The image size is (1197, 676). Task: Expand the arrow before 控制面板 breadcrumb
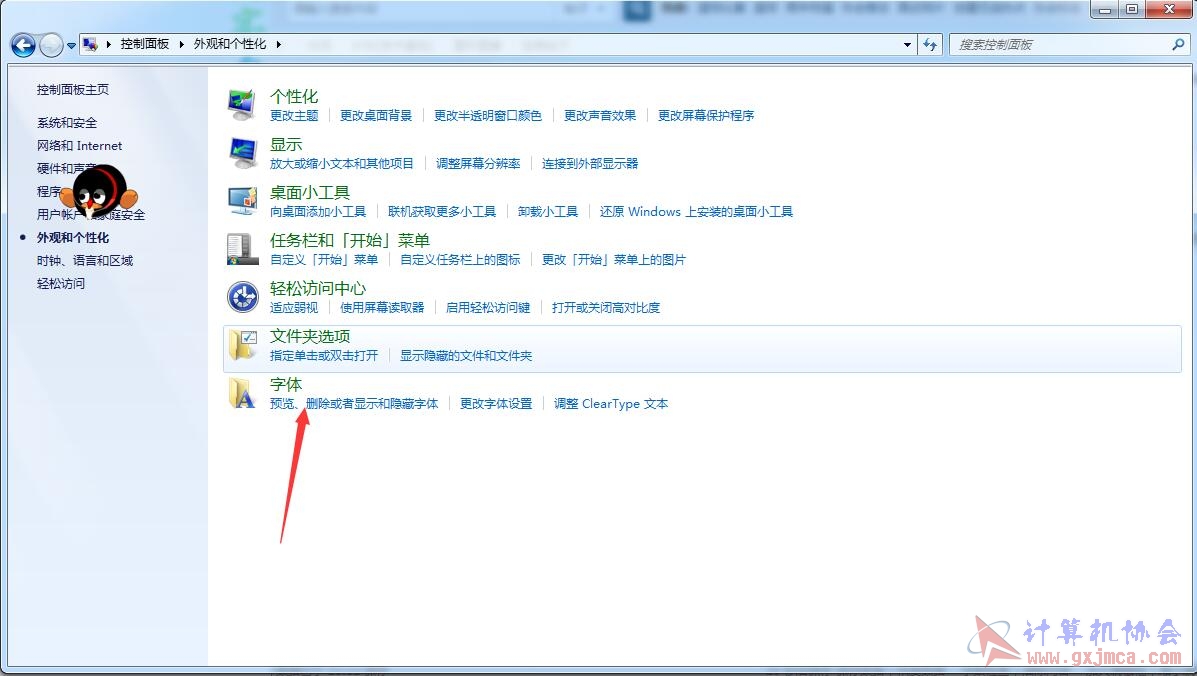tap(108, 44)
